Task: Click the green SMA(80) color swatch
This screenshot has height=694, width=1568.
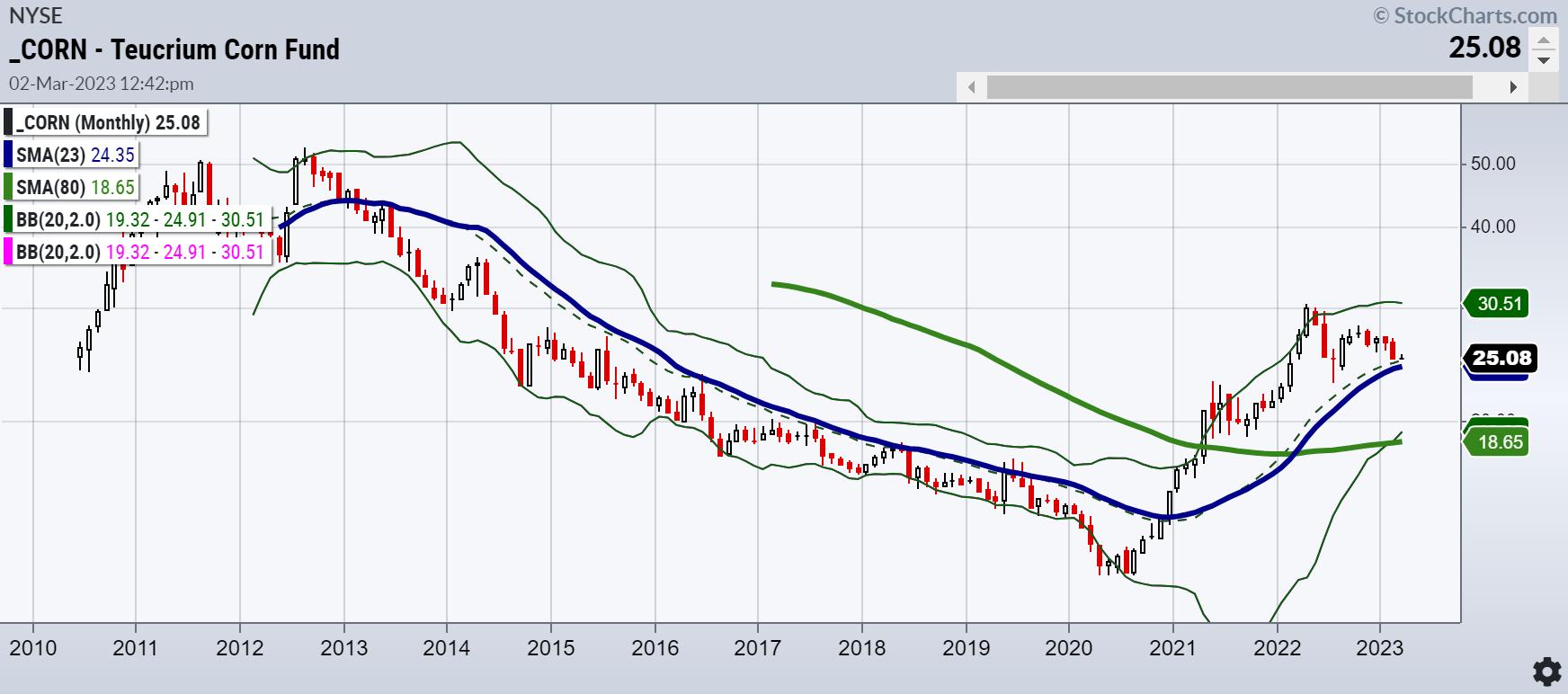Action: (x=8, y=187)
